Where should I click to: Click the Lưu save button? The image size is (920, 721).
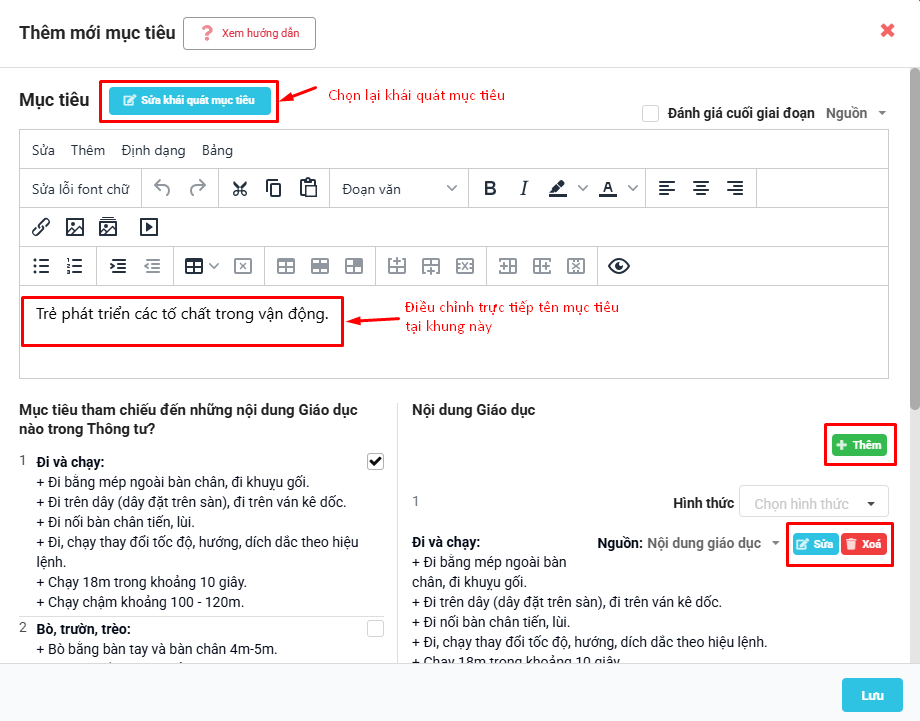(872, 695)
